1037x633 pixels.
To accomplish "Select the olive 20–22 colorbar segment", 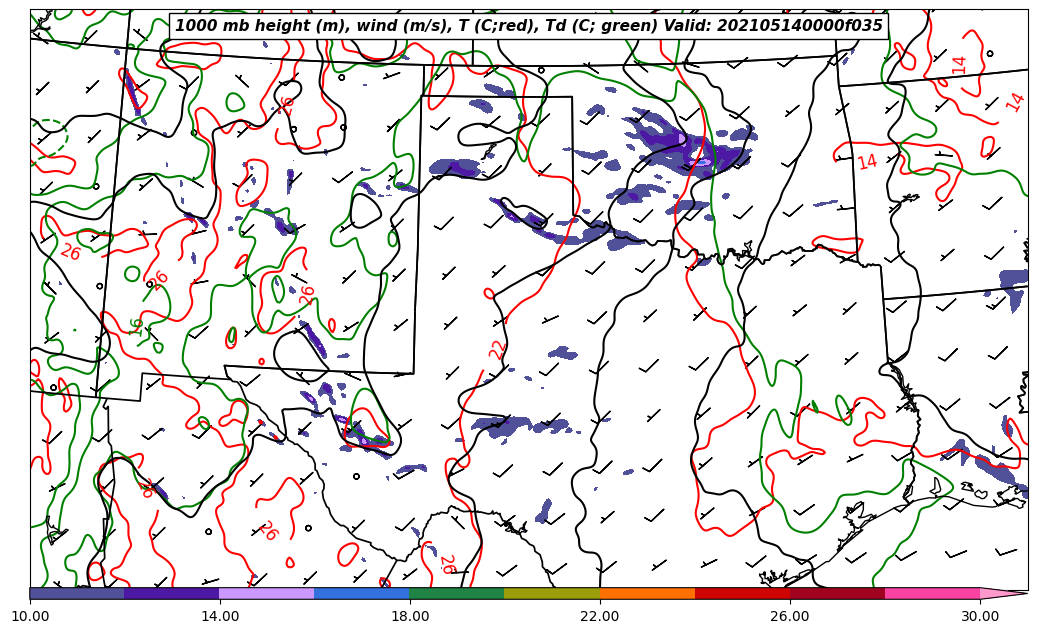I will [x=551, y=593].
